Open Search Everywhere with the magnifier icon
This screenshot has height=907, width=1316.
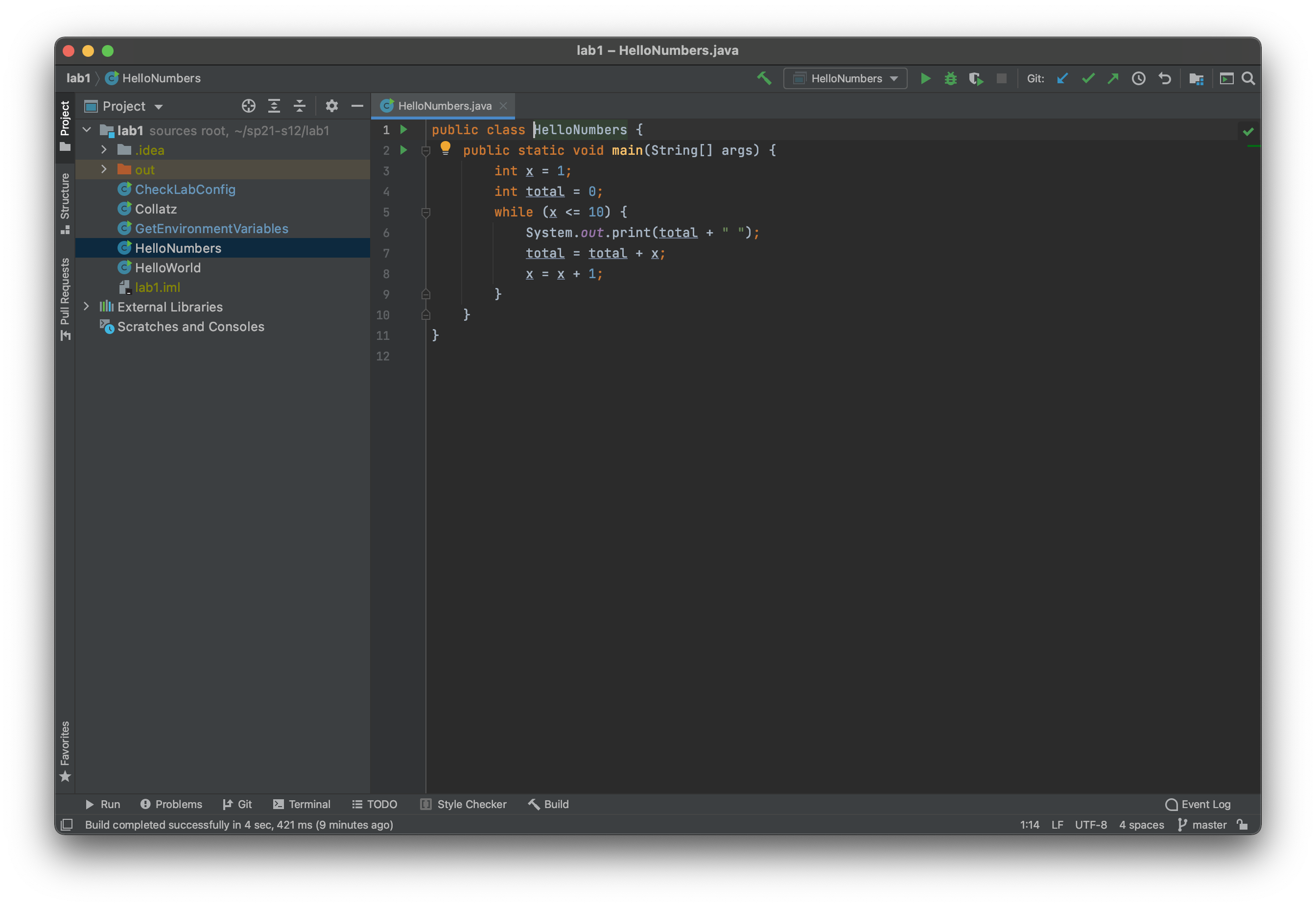(x=1248, y=78)
